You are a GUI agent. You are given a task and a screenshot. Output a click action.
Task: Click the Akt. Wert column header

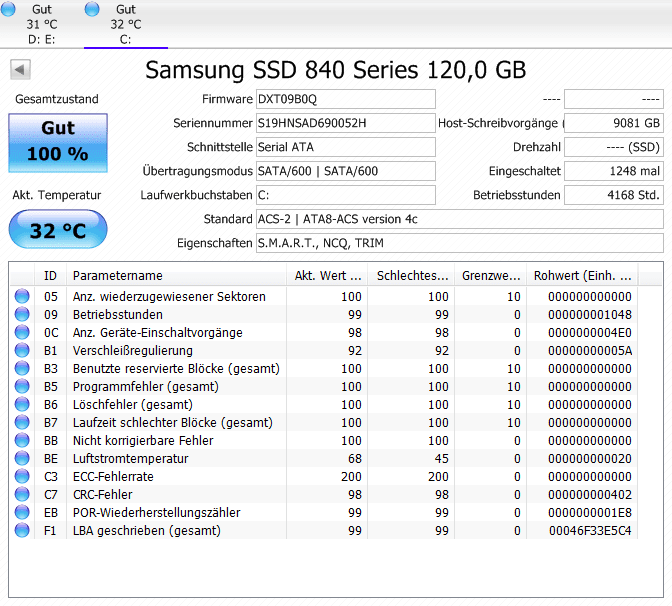(327, 276)
